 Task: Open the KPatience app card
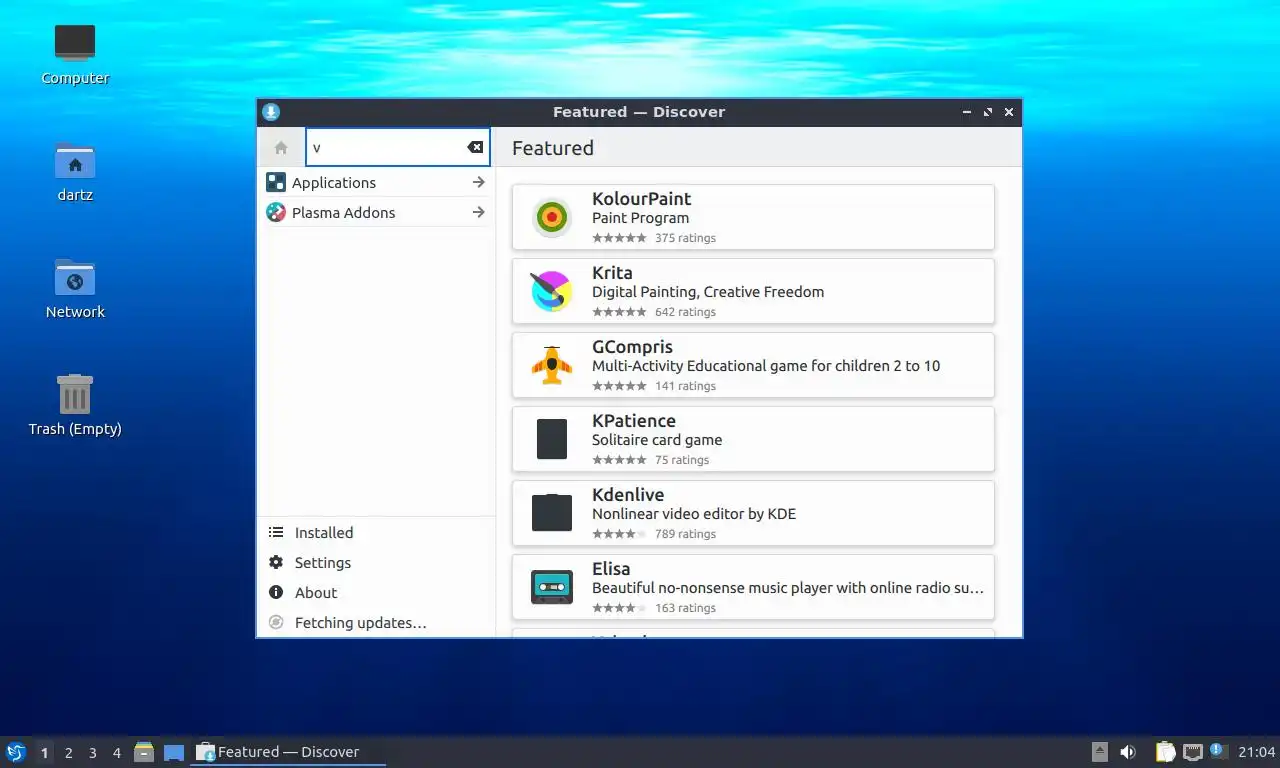tap(753, 439)
